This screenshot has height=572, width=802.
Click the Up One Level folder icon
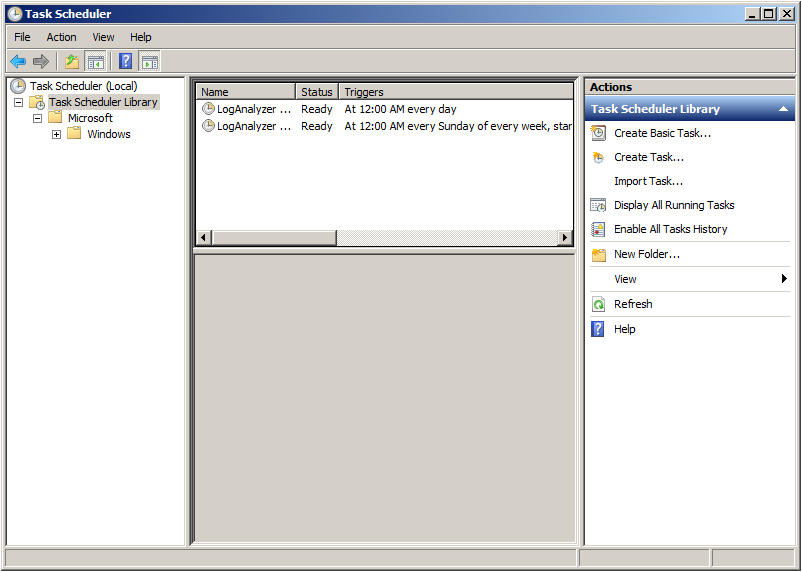[72, 62]
